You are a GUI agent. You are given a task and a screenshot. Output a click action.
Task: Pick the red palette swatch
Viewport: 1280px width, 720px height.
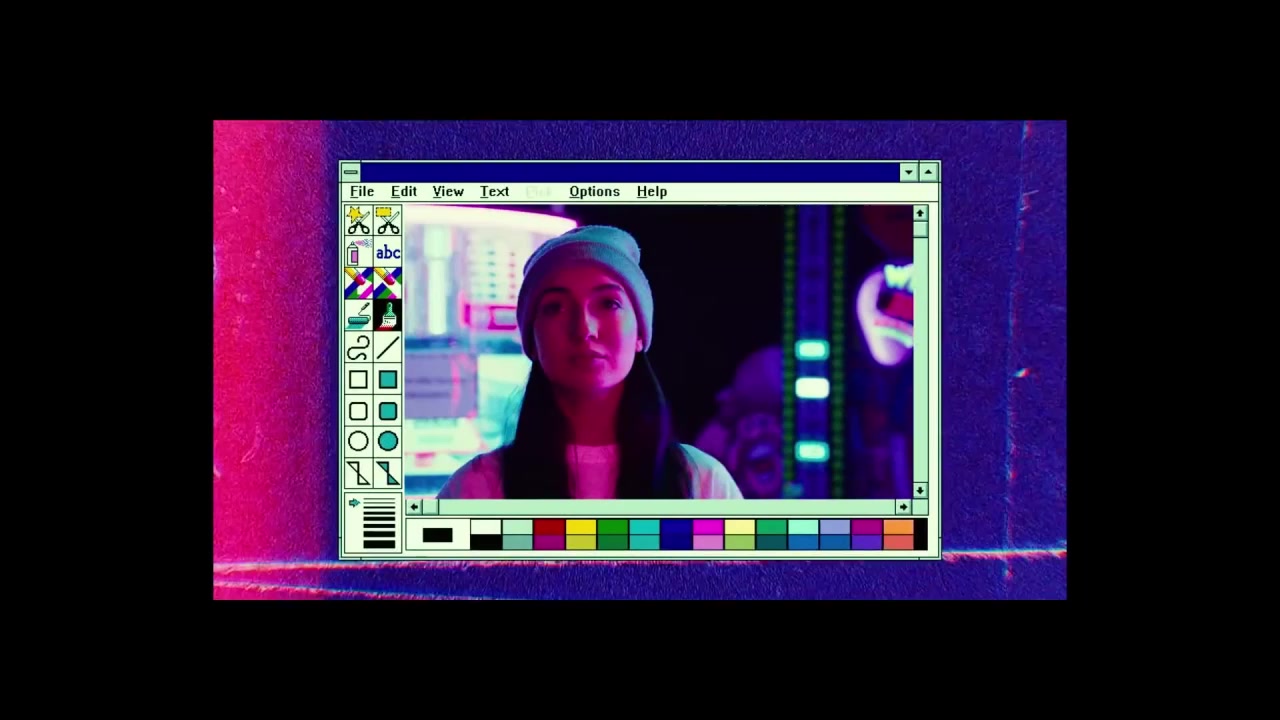pyautogui.click(x=549, y=527)
